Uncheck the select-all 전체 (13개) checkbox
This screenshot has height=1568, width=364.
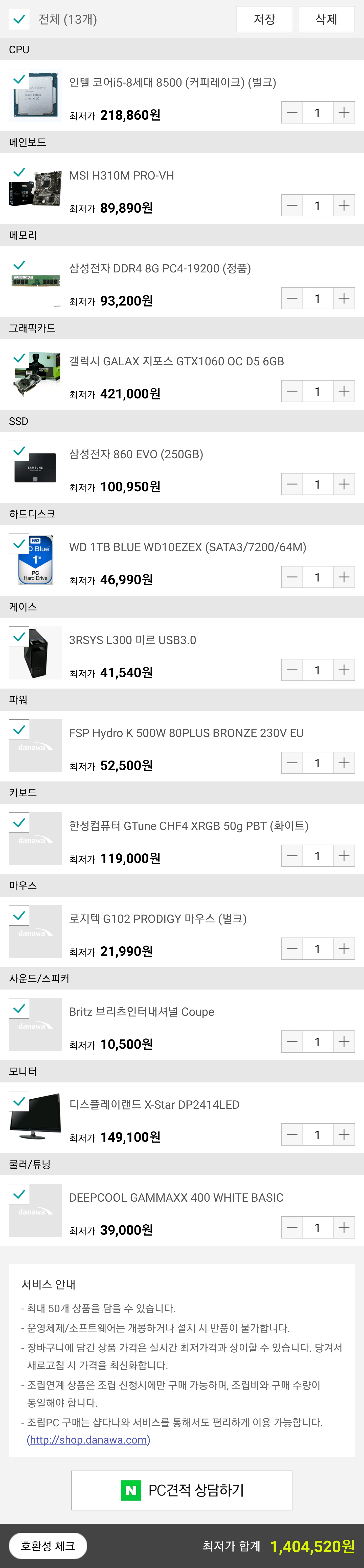tap(19, 19)
